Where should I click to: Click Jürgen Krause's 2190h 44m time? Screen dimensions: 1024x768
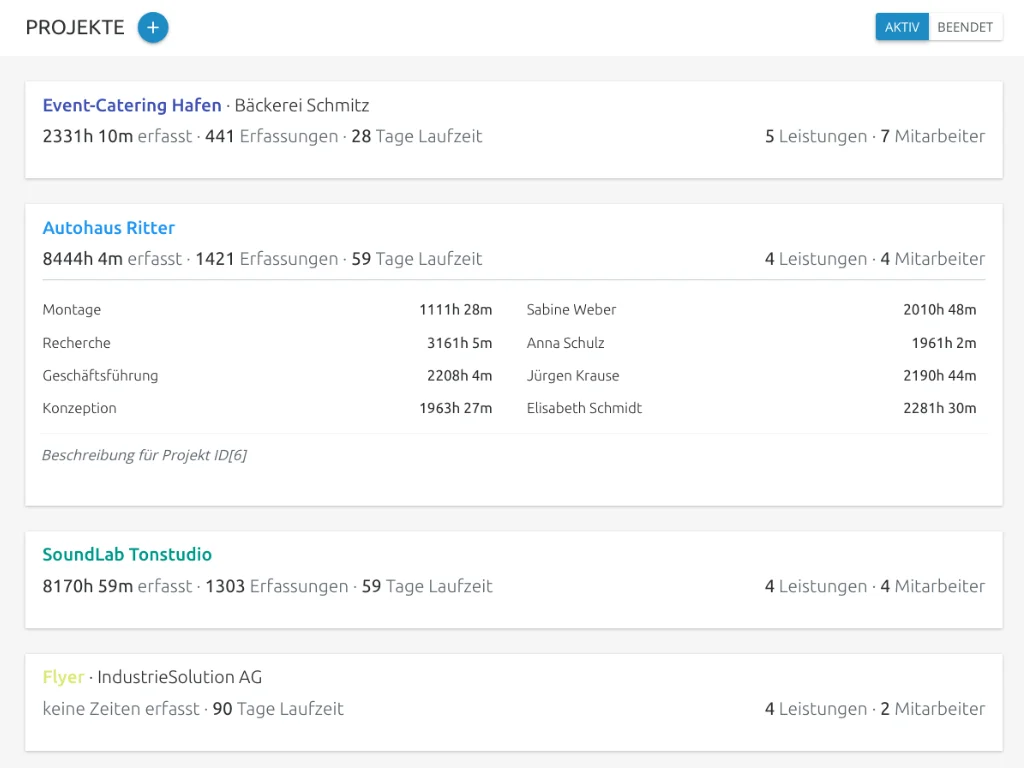(x=940, y=376)
